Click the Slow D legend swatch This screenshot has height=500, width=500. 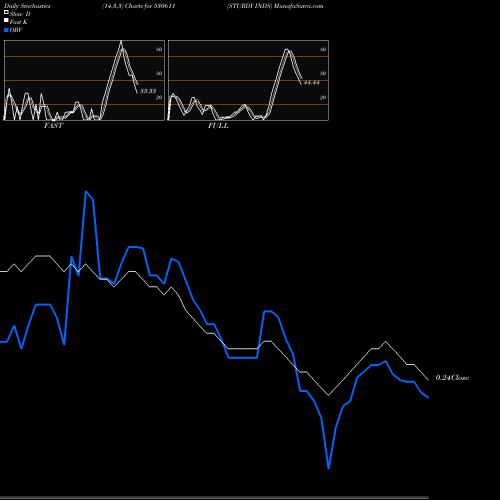[6, 13]
